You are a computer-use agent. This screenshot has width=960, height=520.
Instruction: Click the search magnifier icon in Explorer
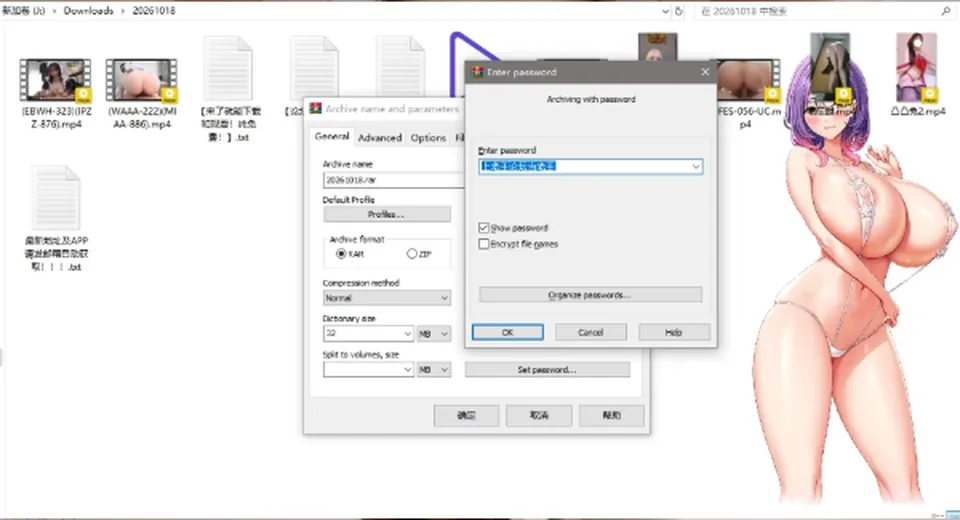coord(945,11)
